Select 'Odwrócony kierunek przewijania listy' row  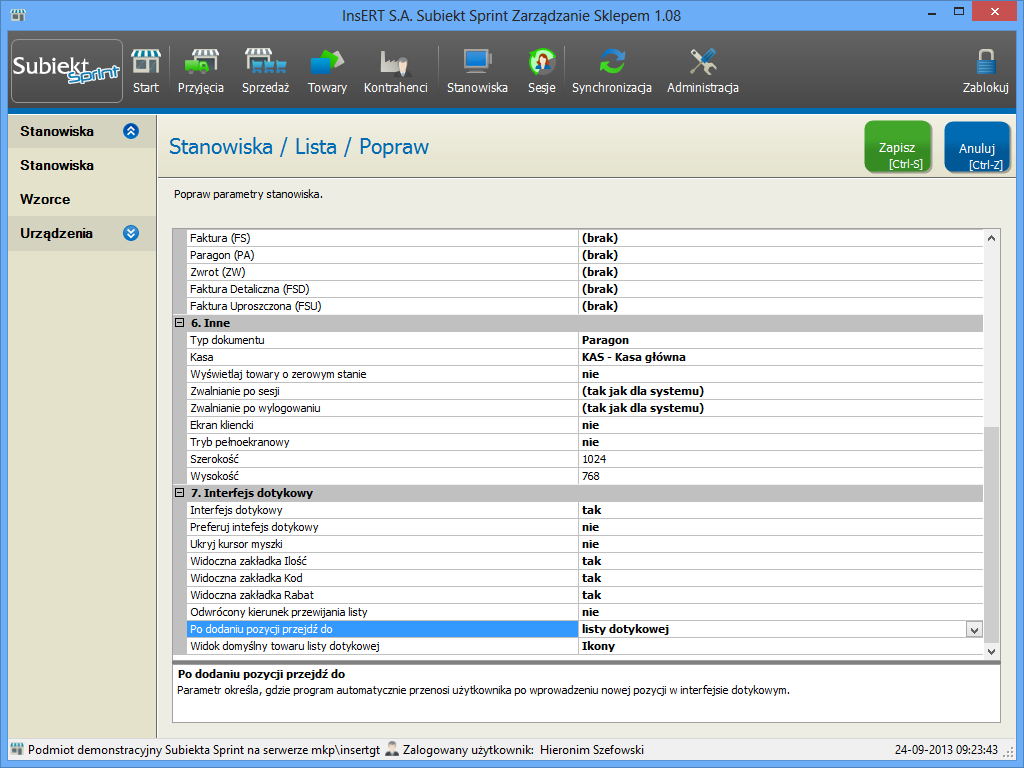pyautogui.click(x=584, y=612)
